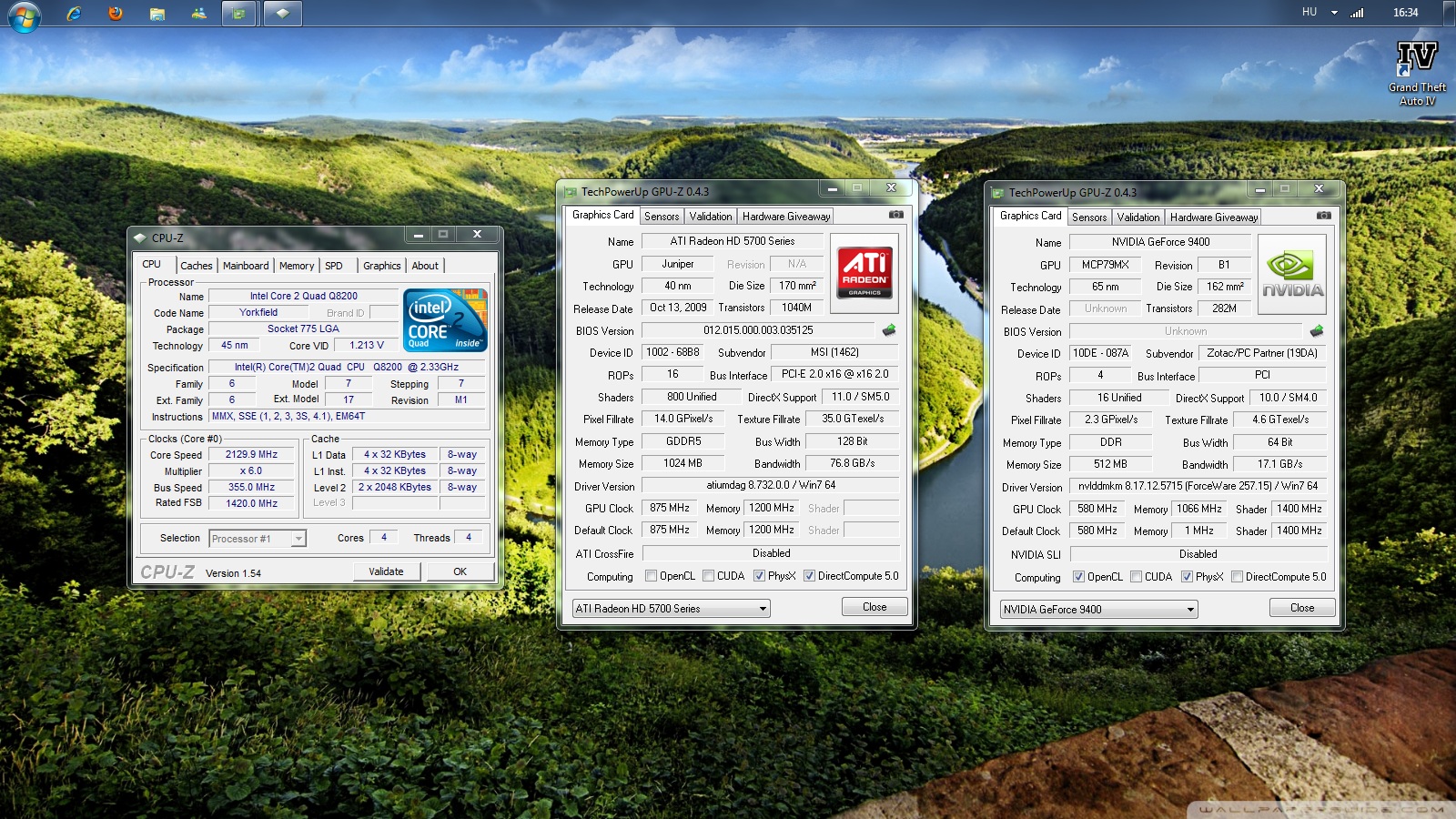Screen dimensions: 1456x819
Task: Click the Package value Socket 775 LGA
Action: tap(303, 329)
